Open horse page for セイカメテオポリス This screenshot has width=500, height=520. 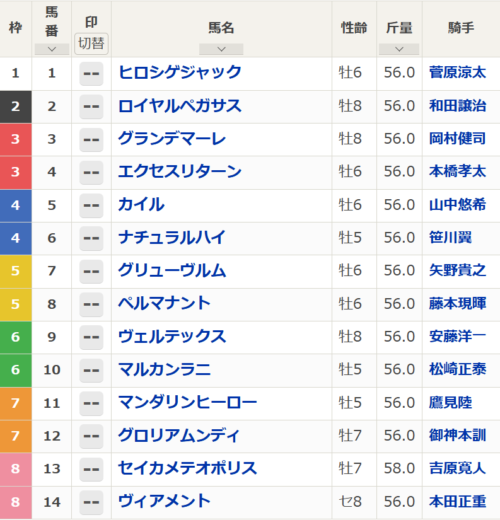coord(188,468)
